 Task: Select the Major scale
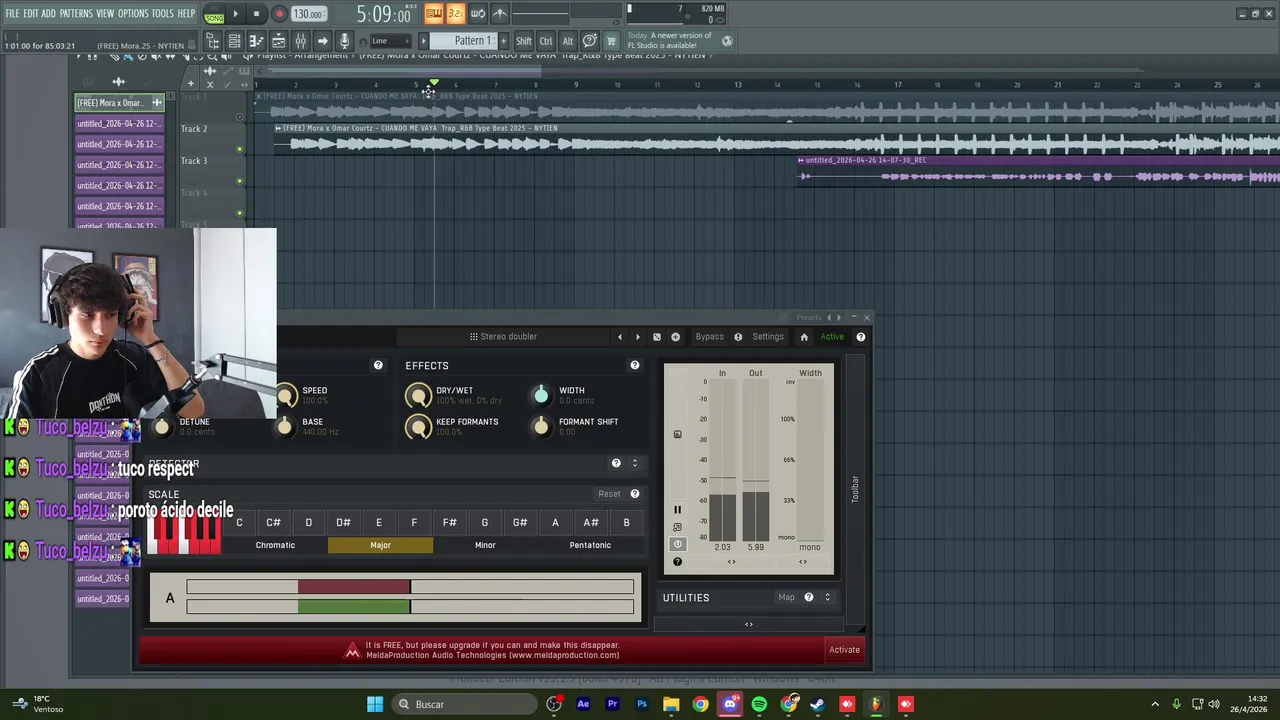coord(380,545)
